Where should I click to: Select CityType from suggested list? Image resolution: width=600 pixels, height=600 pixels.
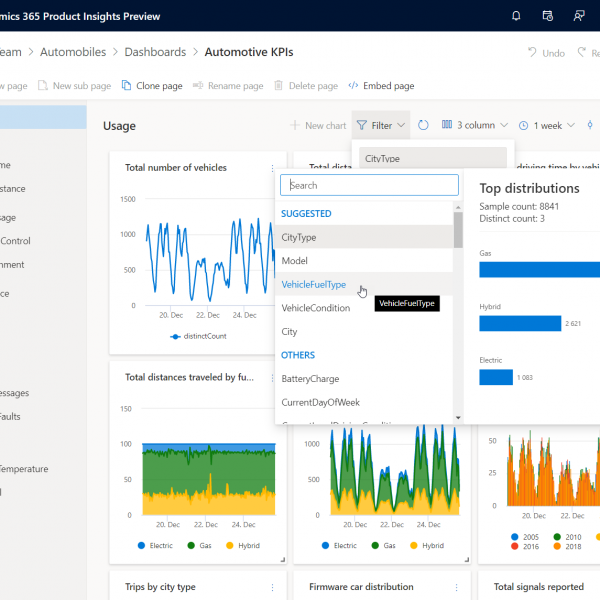(364, 237)
